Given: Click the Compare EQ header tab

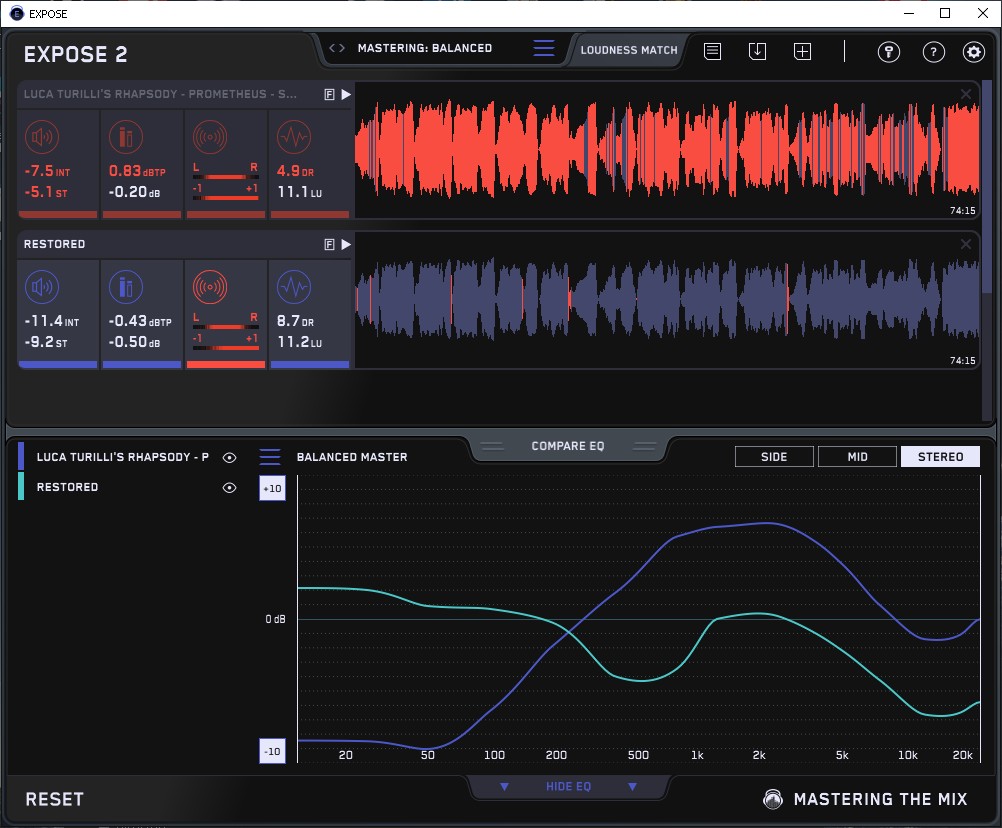Looking at the screenshot, I should 568,446.
